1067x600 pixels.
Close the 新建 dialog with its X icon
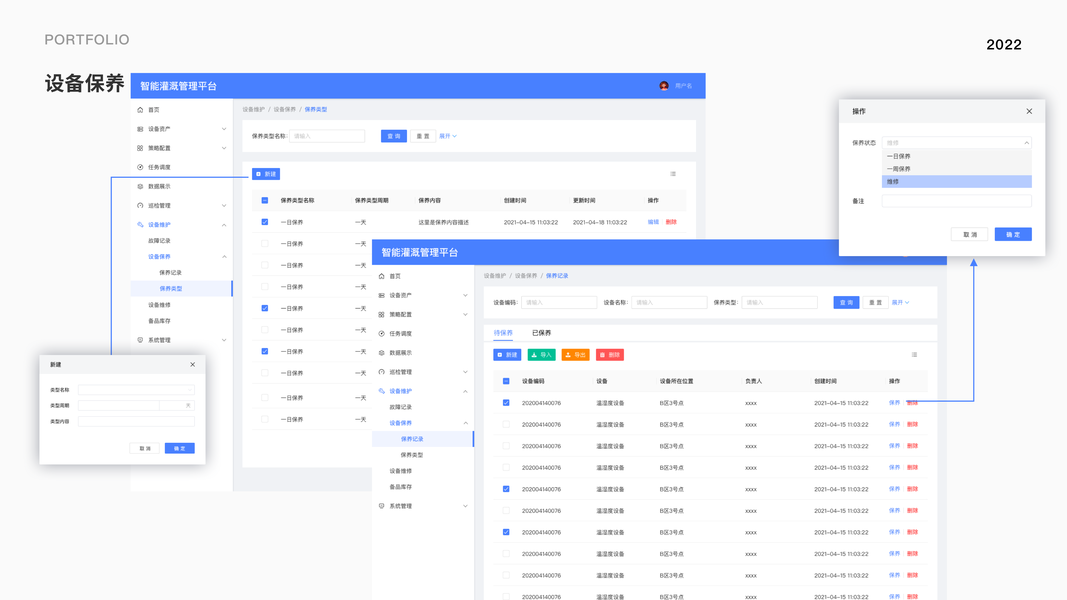tap(193, 365)
